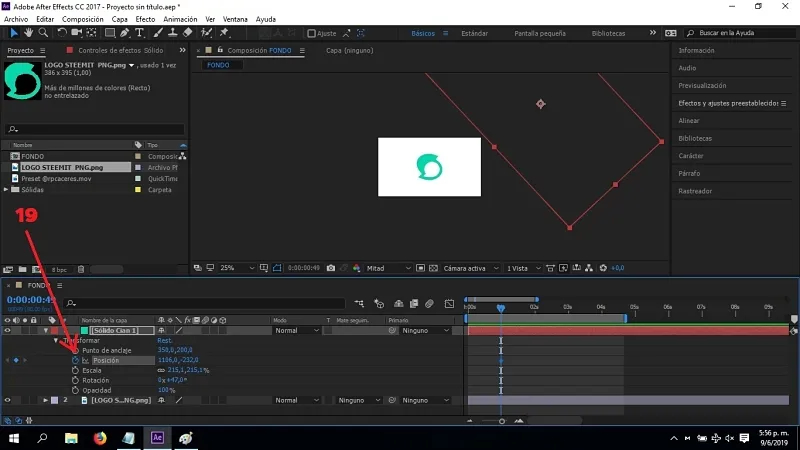Open the Cámara activa view dropdown

[x=466, y=268]
